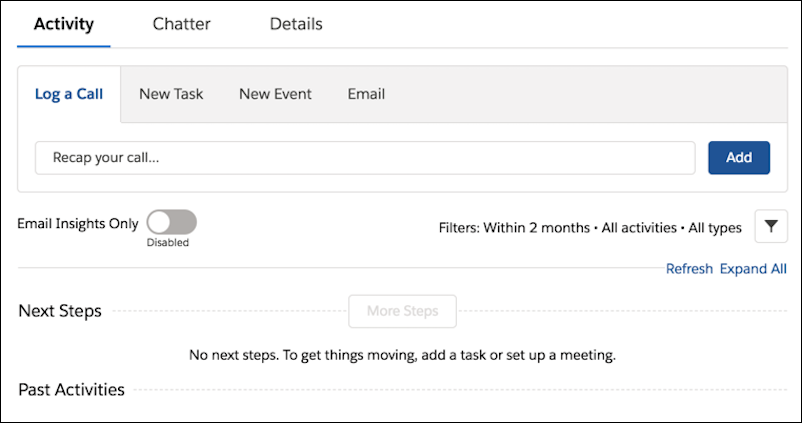
Task: Open the New Event composer tab
Action: pyautogui.click(x=275, y=94)
